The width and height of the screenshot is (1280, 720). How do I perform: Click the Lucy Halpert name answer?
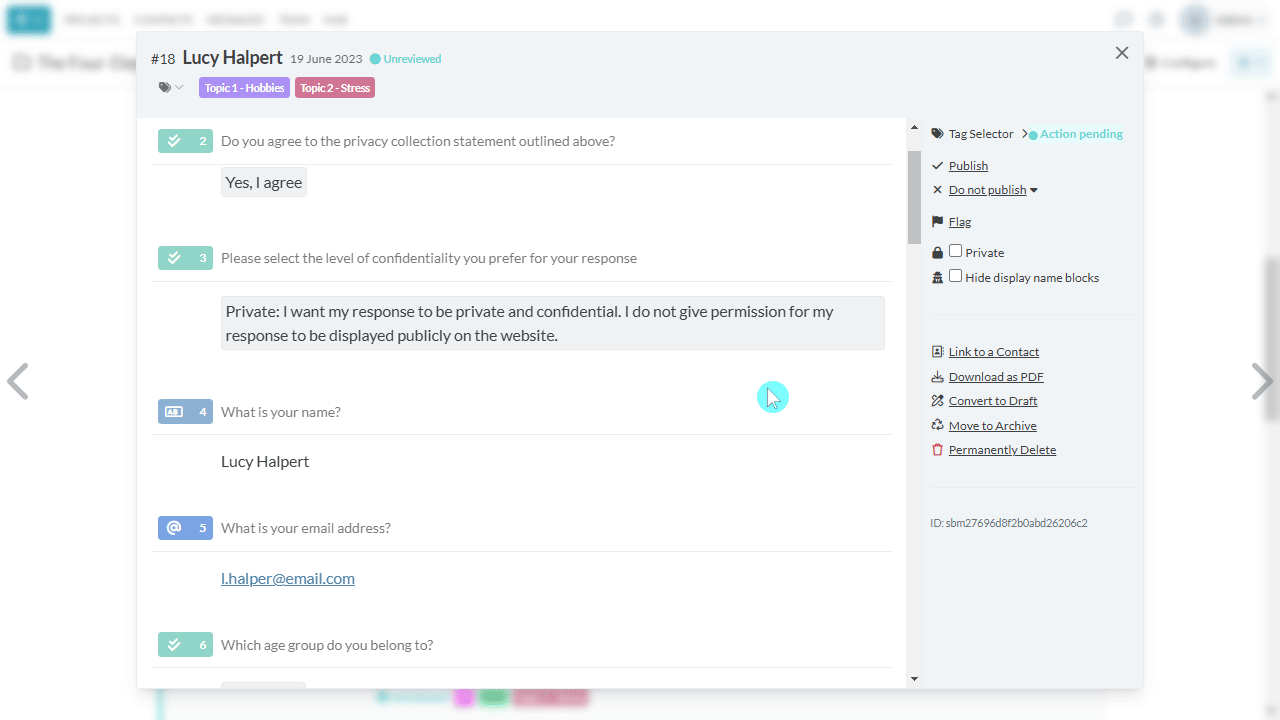coord(265,461)
